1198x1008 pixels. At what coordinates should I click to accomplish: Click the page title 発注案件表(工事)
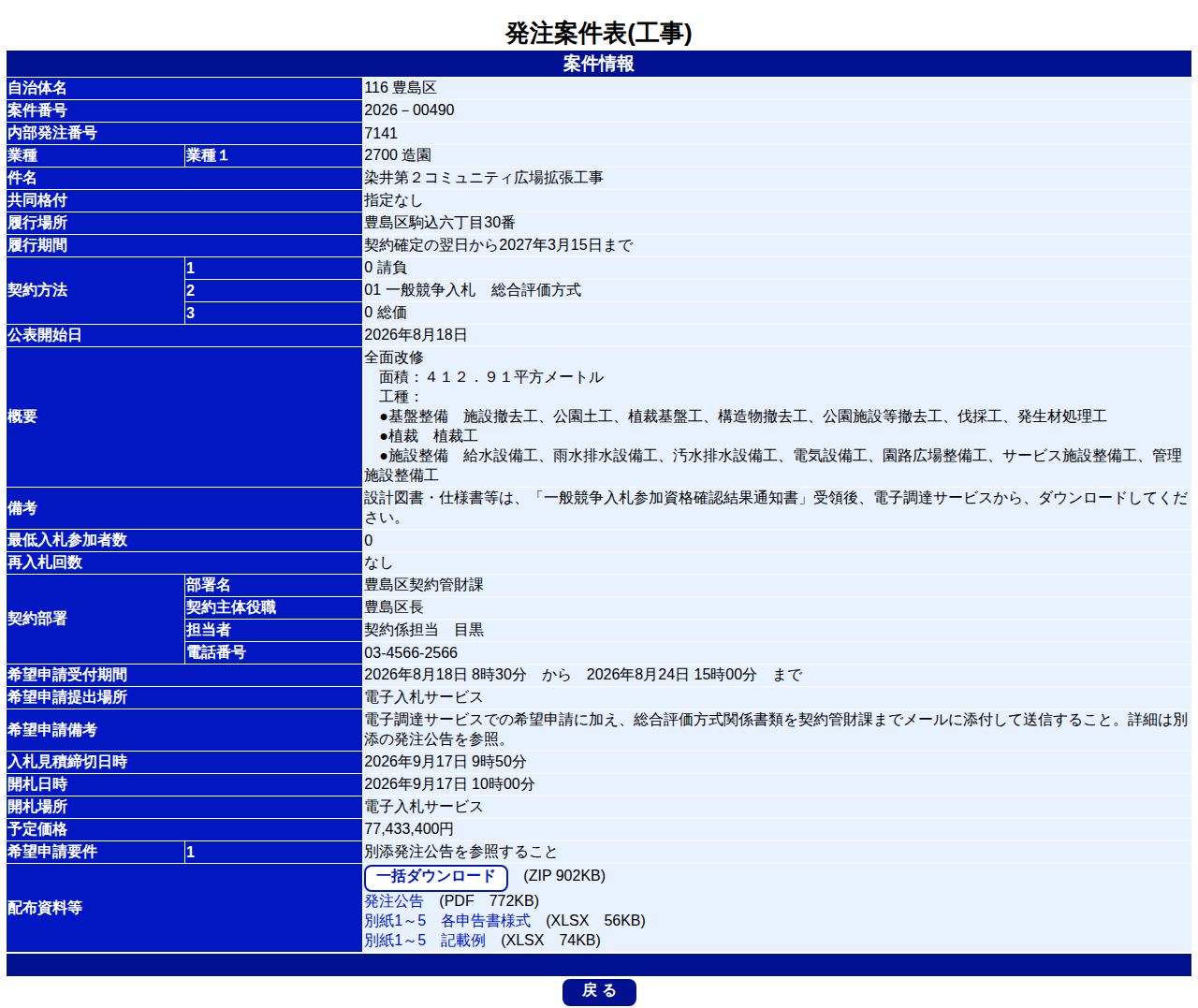pyautogui.click(x=599, y=33)
